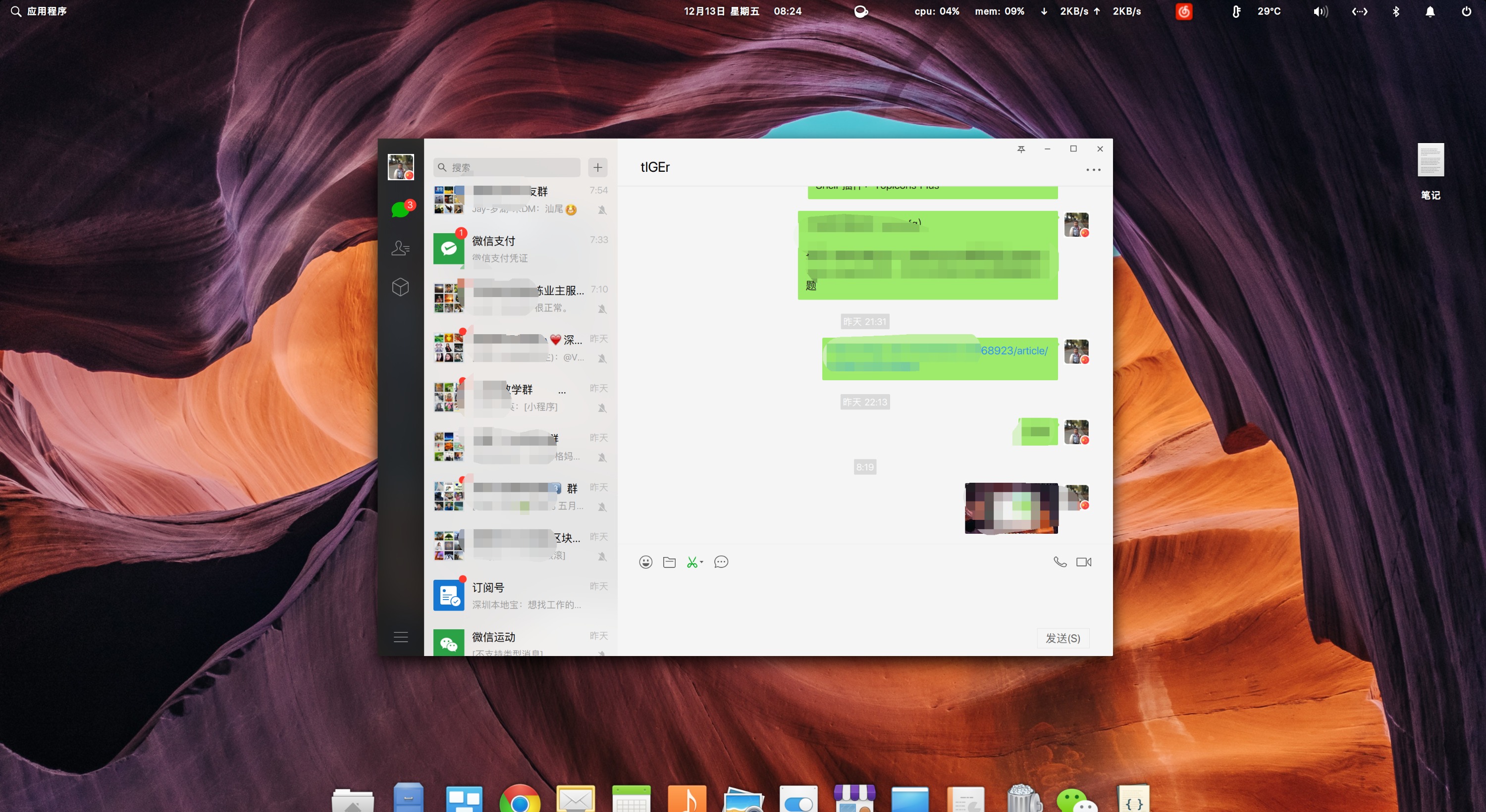The height and width of the screenshot is (812, 1486).
Task: Open the 68923/article link in chat
Action: (x=1014, y=351)
